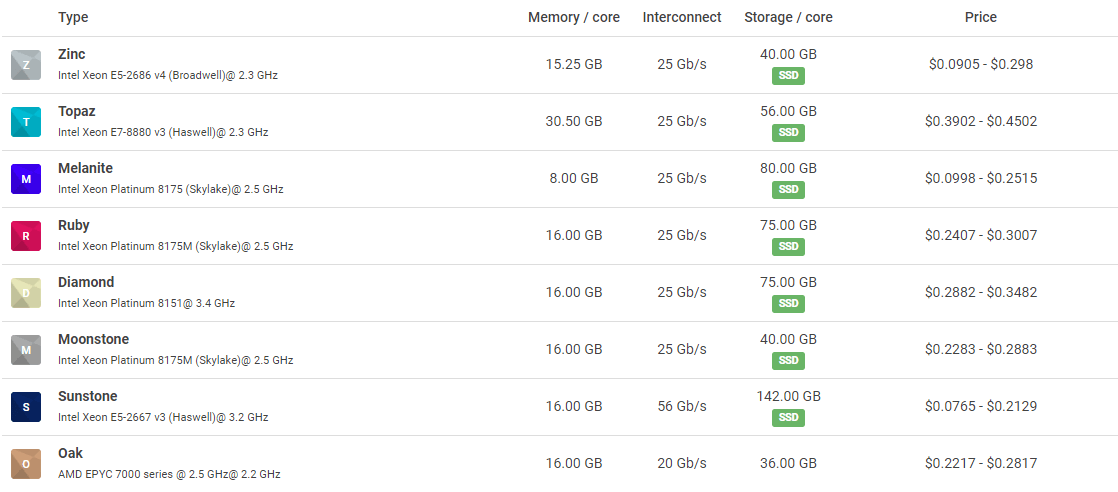The height and width of the screenshot is (492, 1118).
Task: Click the Zinc instance icon
Action: click(x=26, y=65)
